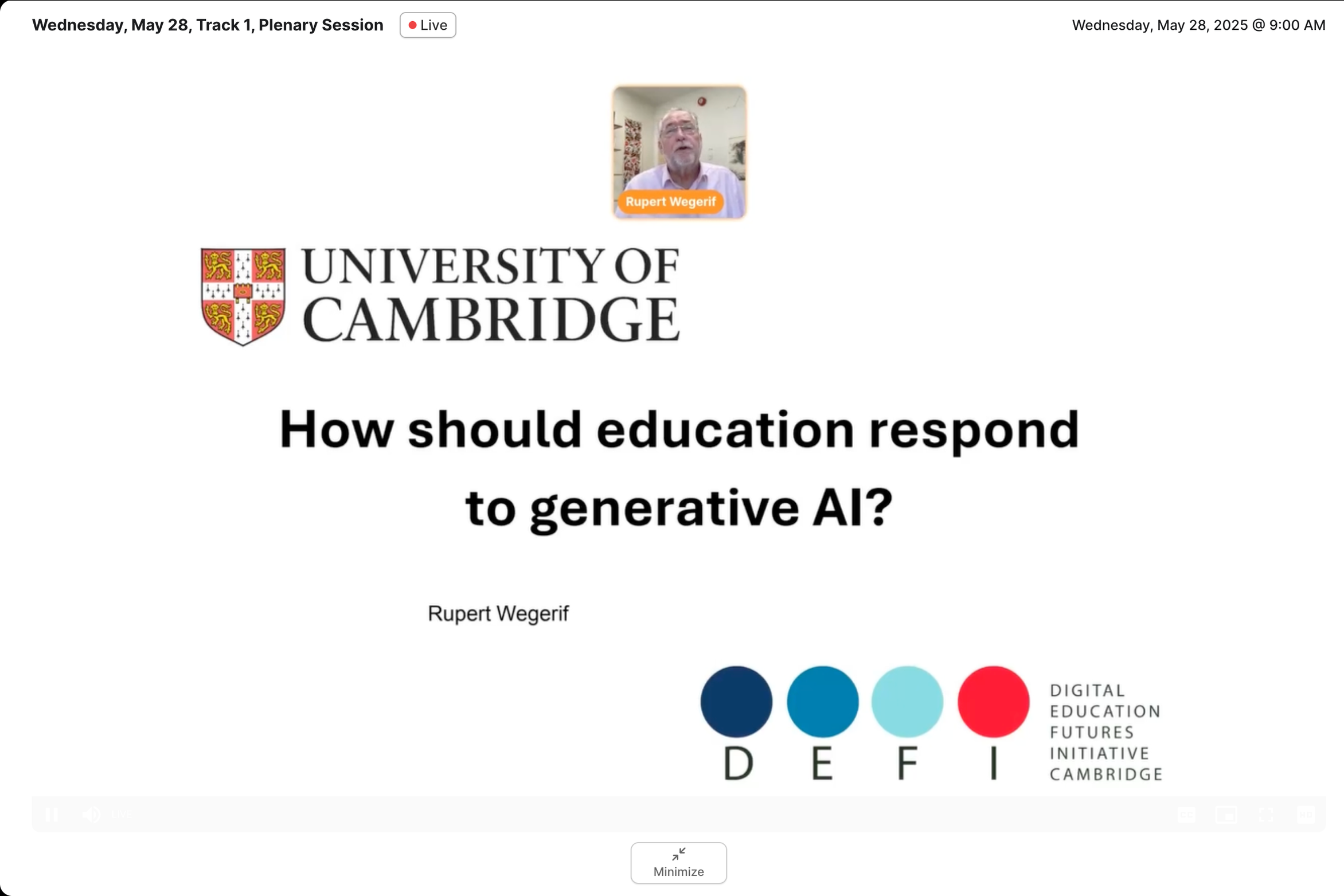
Task: Mute the speaker volume icon
Action: (x=92, y=815)
